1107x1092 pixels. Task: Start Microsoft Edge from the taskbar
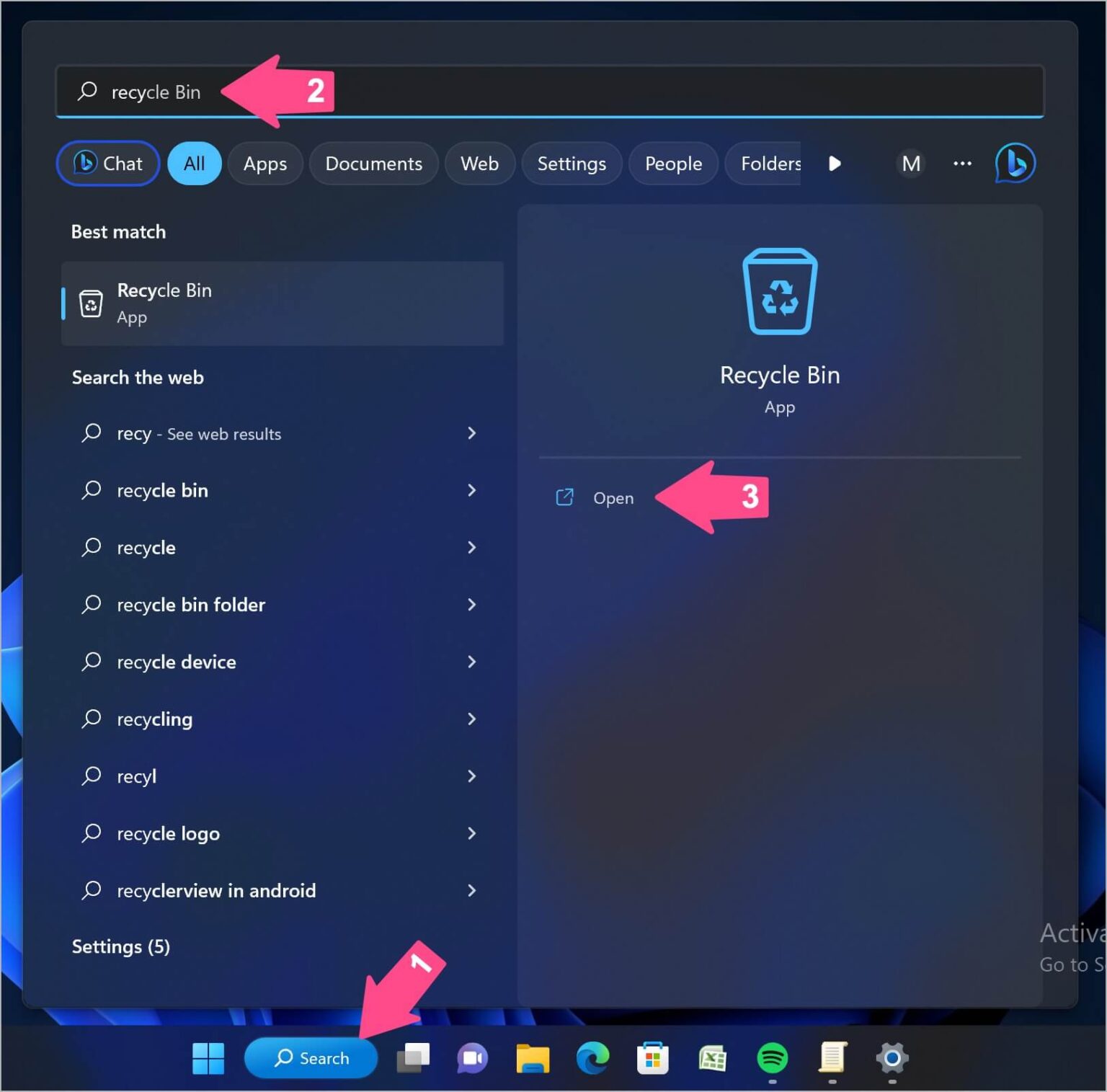tap(592, 1058)
